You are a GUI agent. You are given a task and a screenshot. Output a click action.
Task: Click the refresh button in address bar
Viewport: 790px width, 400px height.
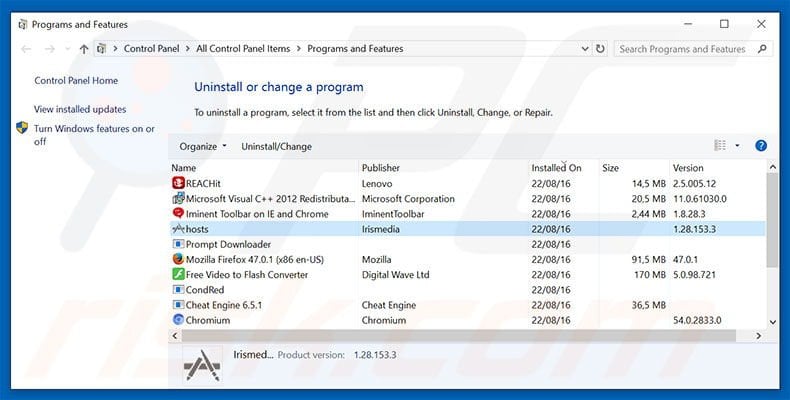pyautogui.click(x=600, y=49)
